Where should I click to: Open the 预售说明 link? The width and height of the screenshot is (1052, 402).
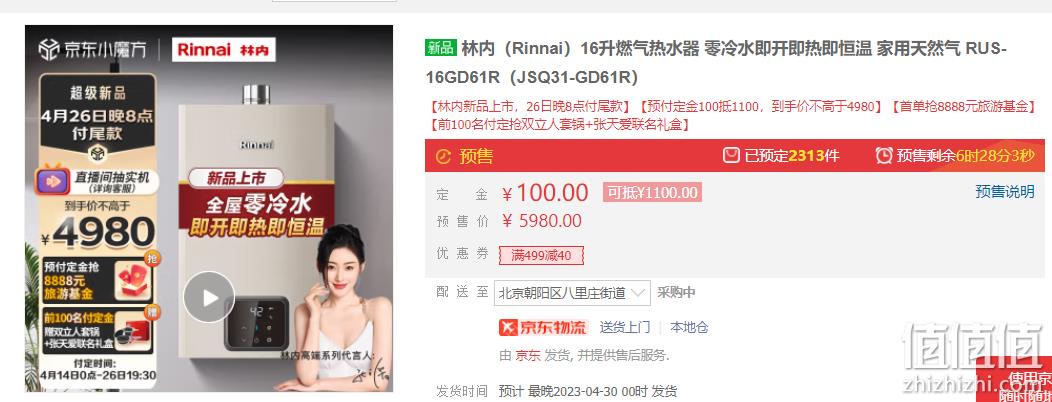[x=1004, y=192]
